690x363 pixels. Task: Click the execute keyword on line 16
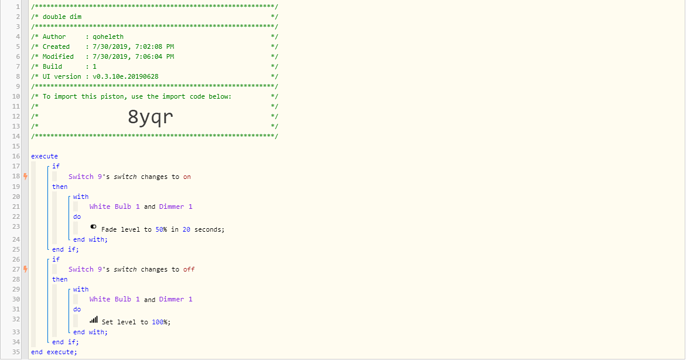[x=44, y=156]
